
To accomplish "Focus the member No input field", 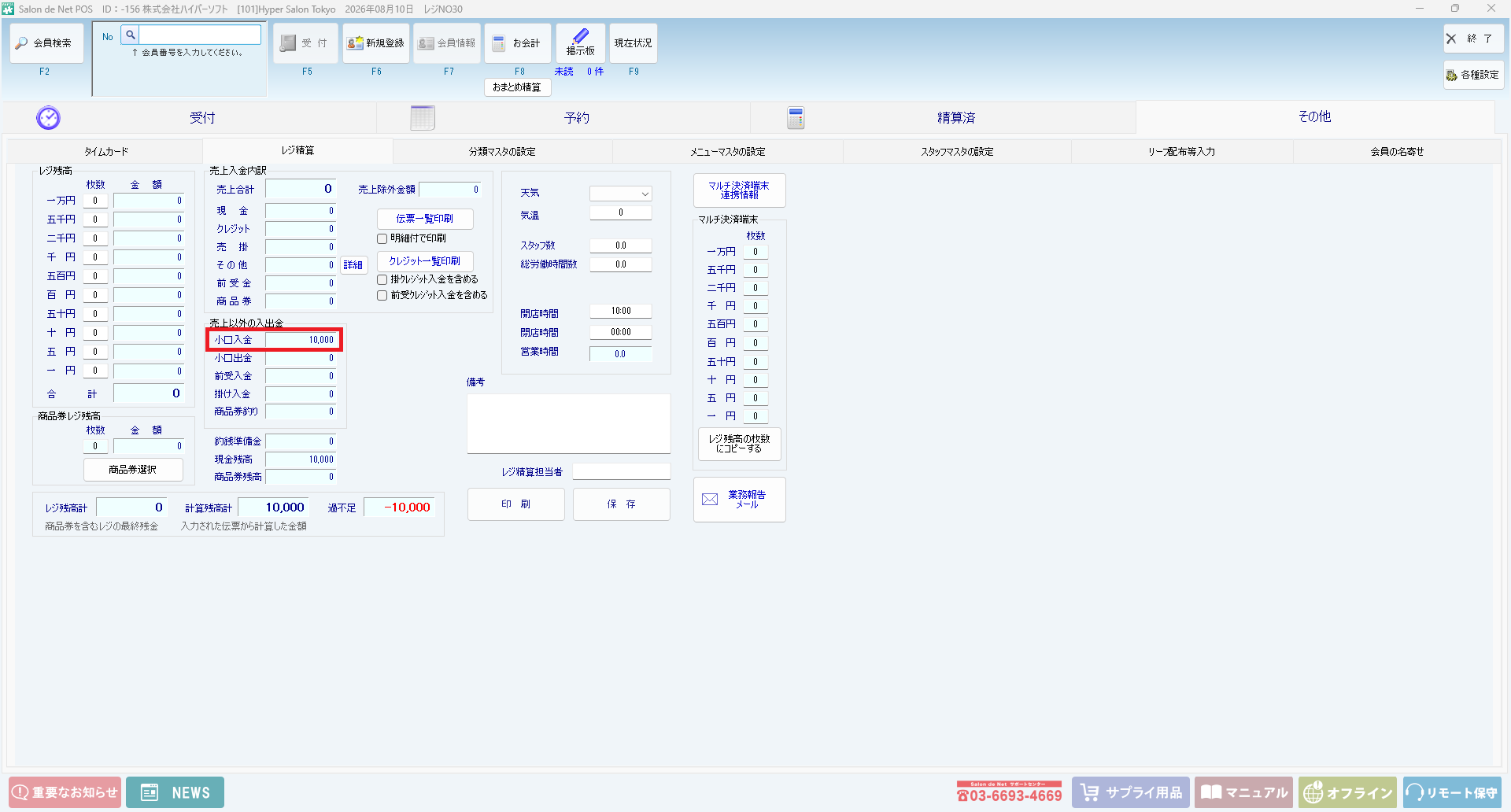I will [x=200, y=35].
